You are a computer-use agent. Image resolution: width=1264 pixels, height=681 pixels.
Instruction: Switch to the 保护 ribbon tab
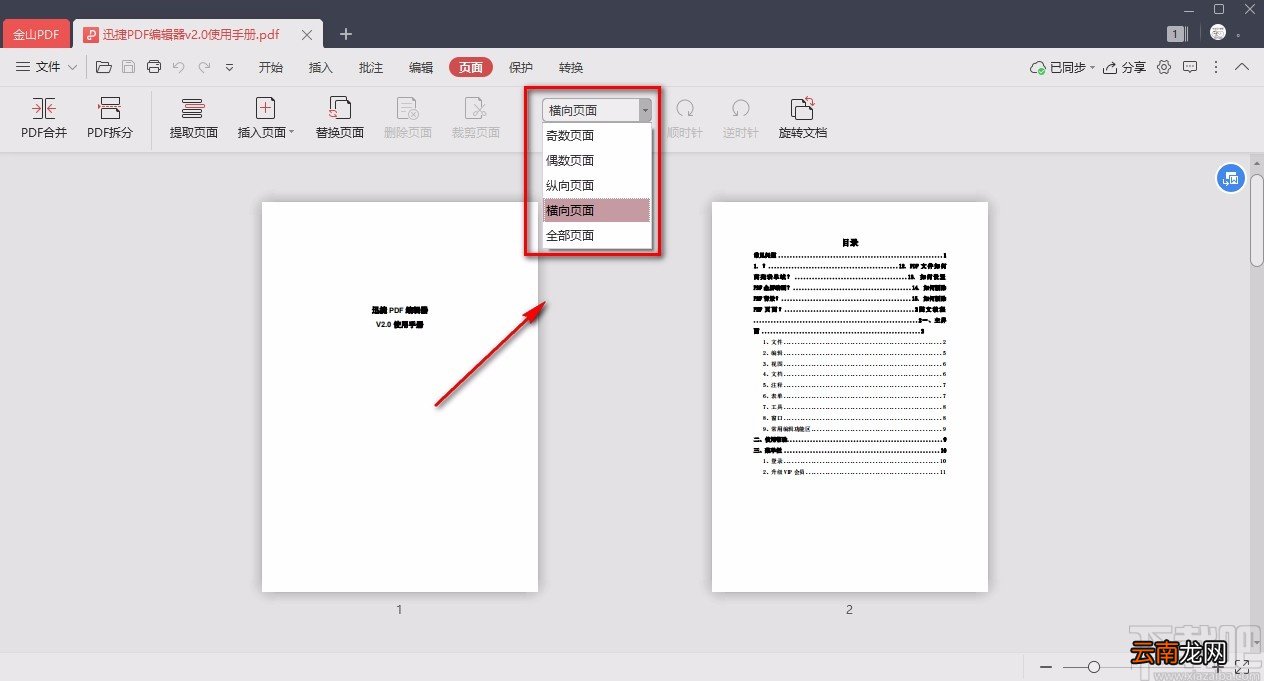click(x=521, y=67)
